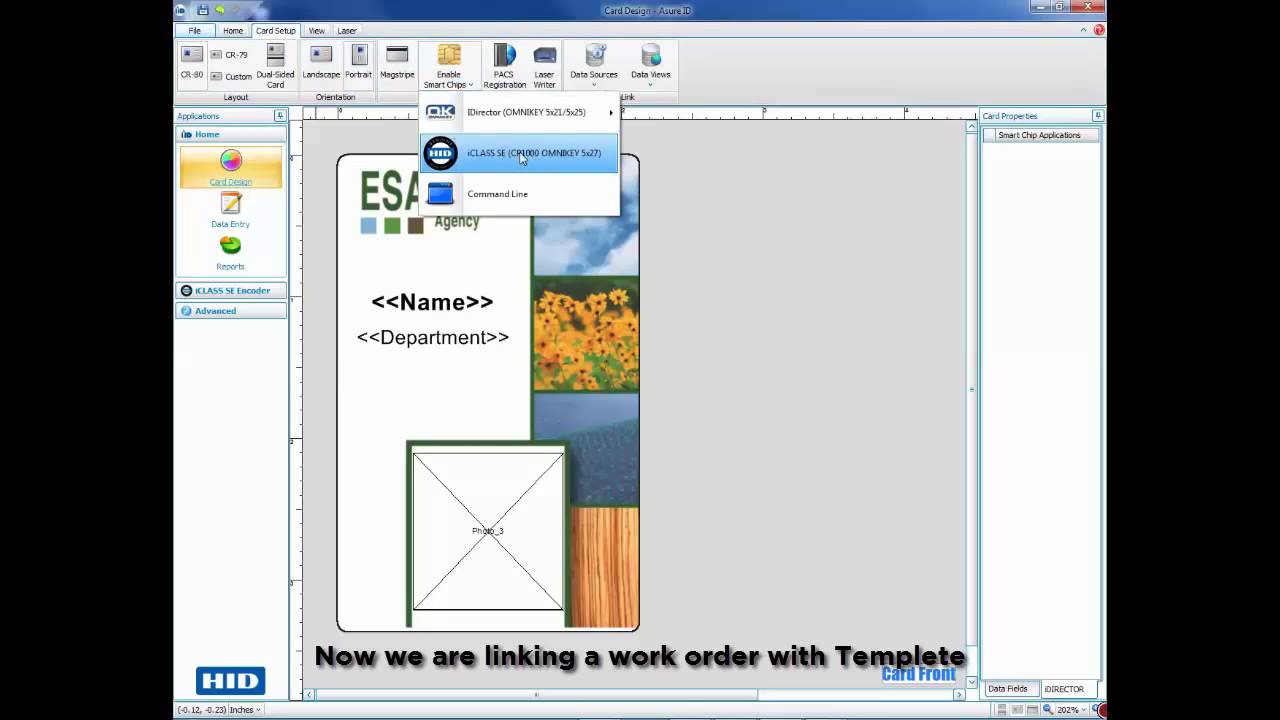The height and width of the screenshot is (720, 1280).
Task: Click vertical scrollbar down arrow
Action: tap(971, 682)
